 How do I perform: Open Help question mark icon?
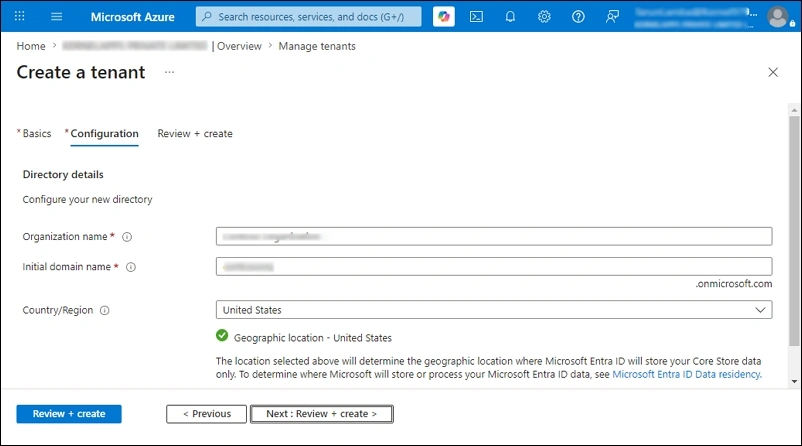click(x=578, y=16)
